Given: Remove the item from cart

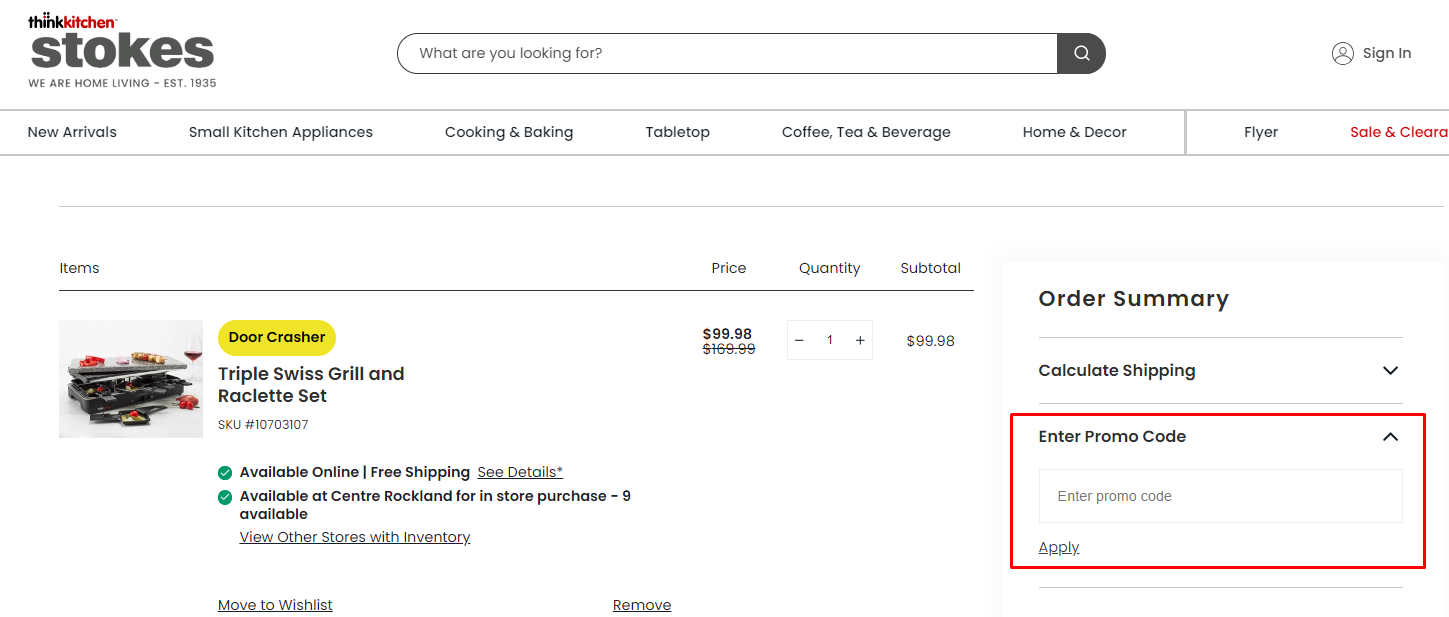Looking at the screenshot, I should coord(642,605).
